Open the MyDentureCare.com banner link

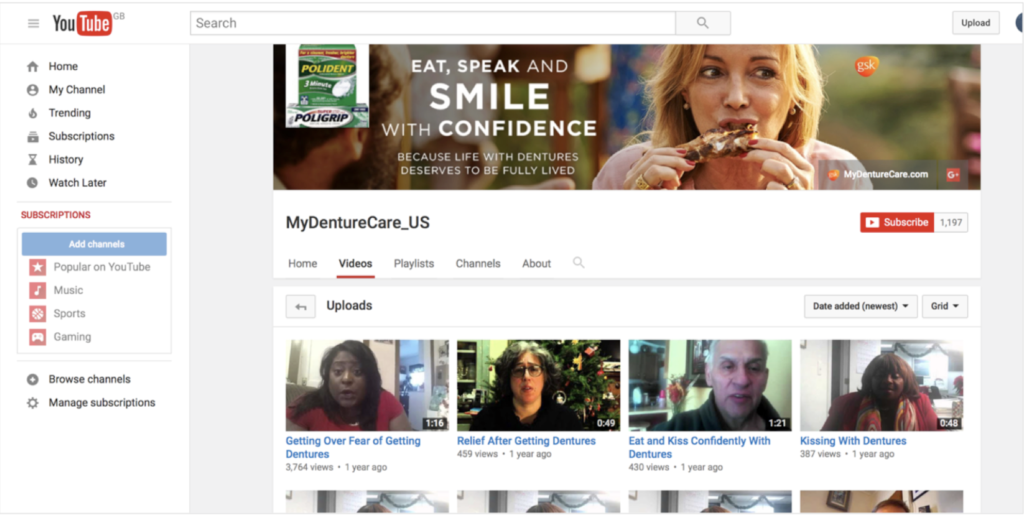click(879, 174)
